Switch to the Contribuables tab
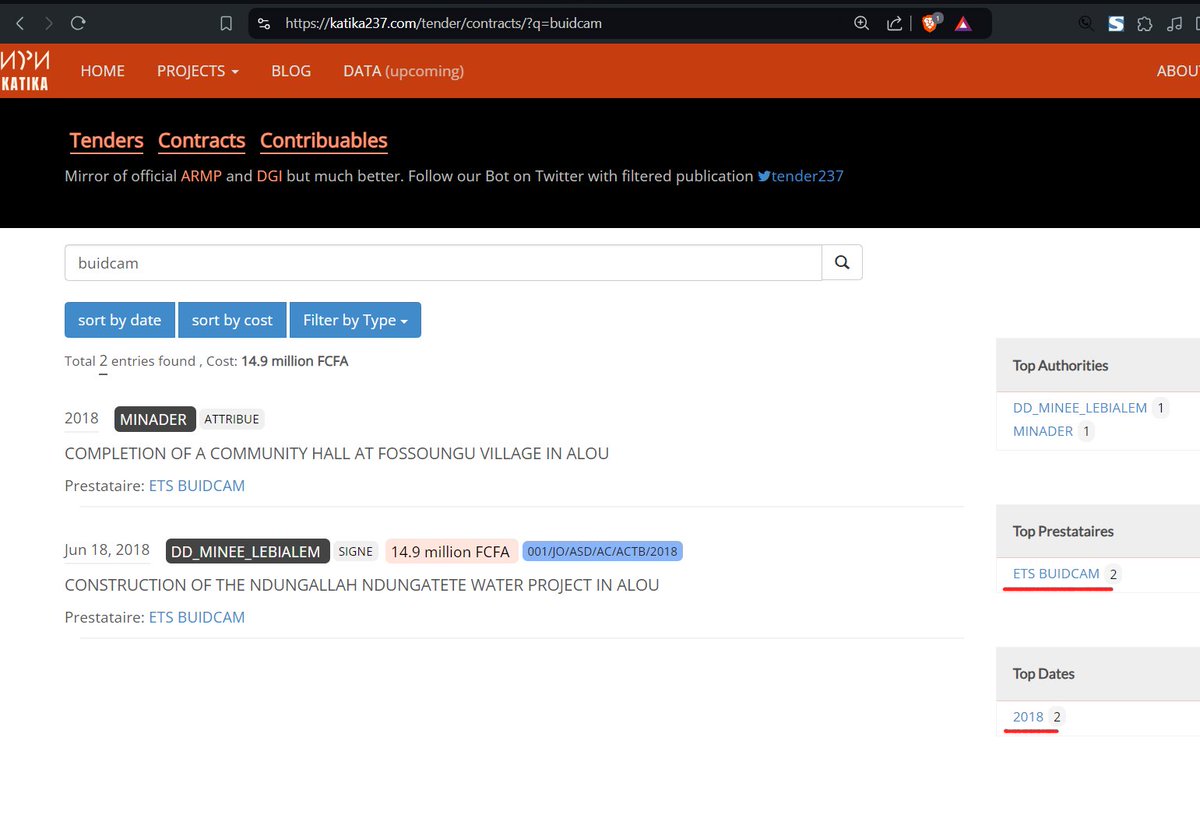The image size is (1200, 839). coord(324,141)
